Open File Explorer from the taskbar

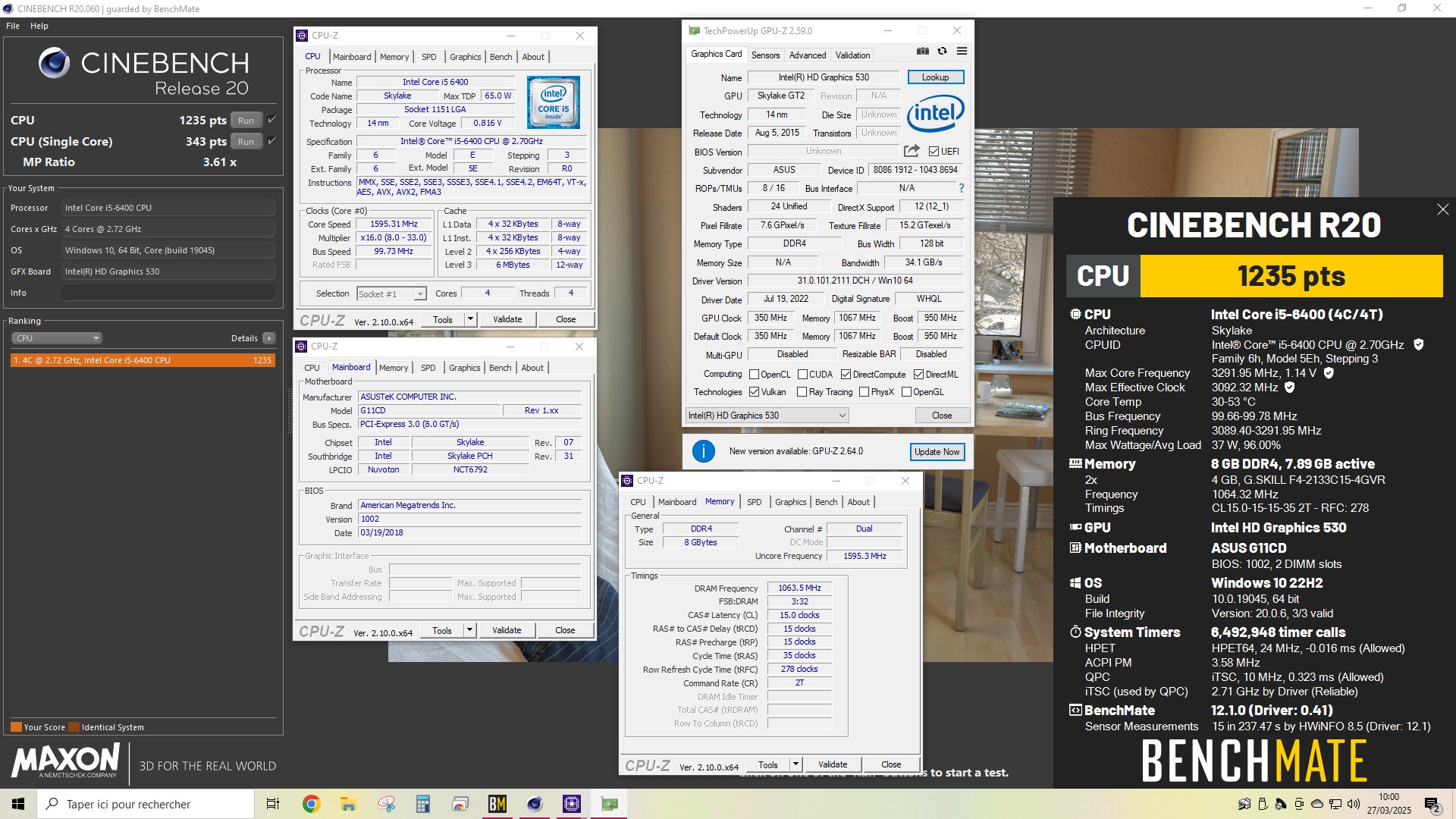point(348,804)
